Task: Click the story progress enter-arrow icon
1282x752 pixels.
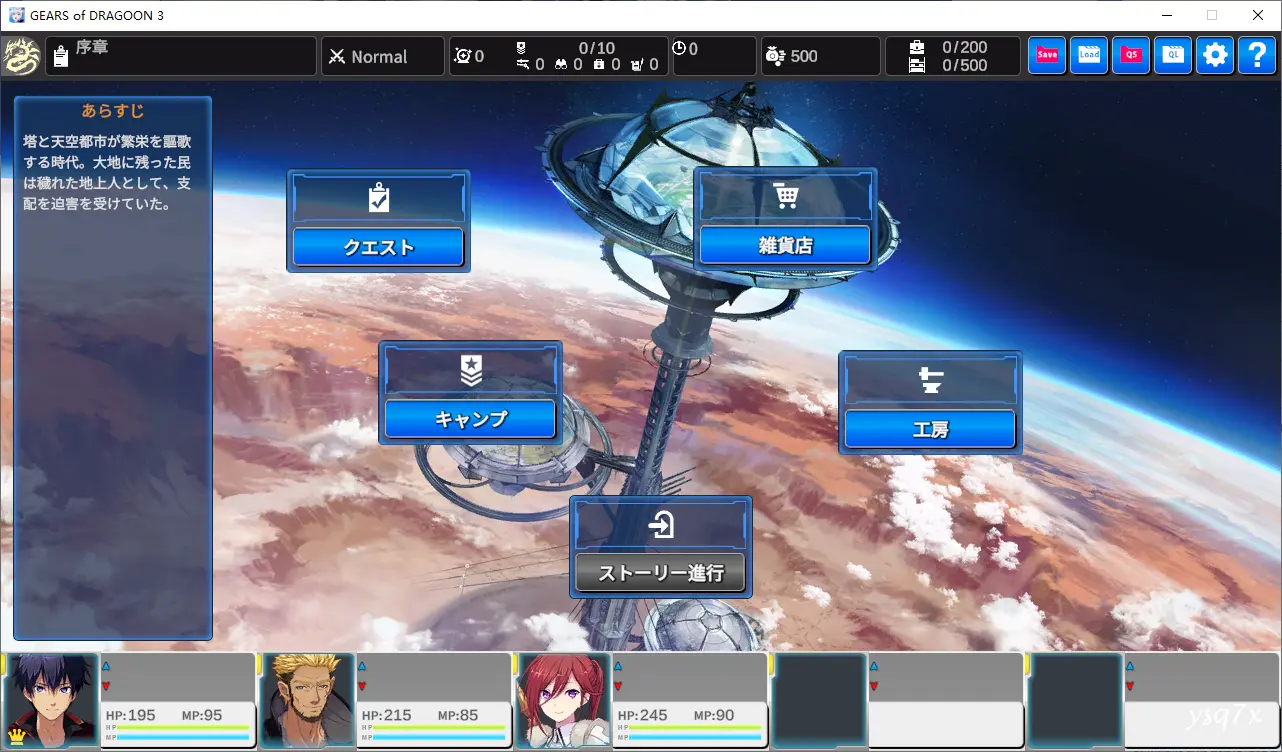Action: tap(661, 524)
